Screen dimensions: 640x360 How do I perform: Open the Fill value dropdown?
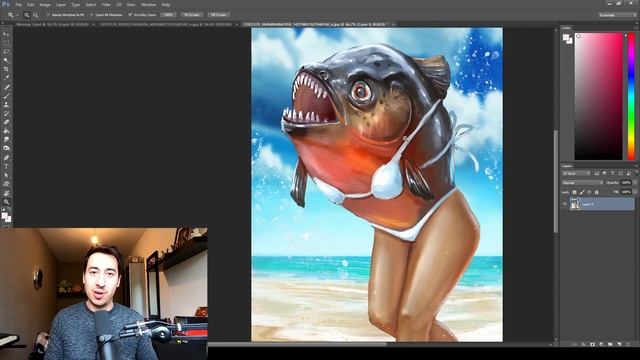pyautogui.click(x=635, y=192)
